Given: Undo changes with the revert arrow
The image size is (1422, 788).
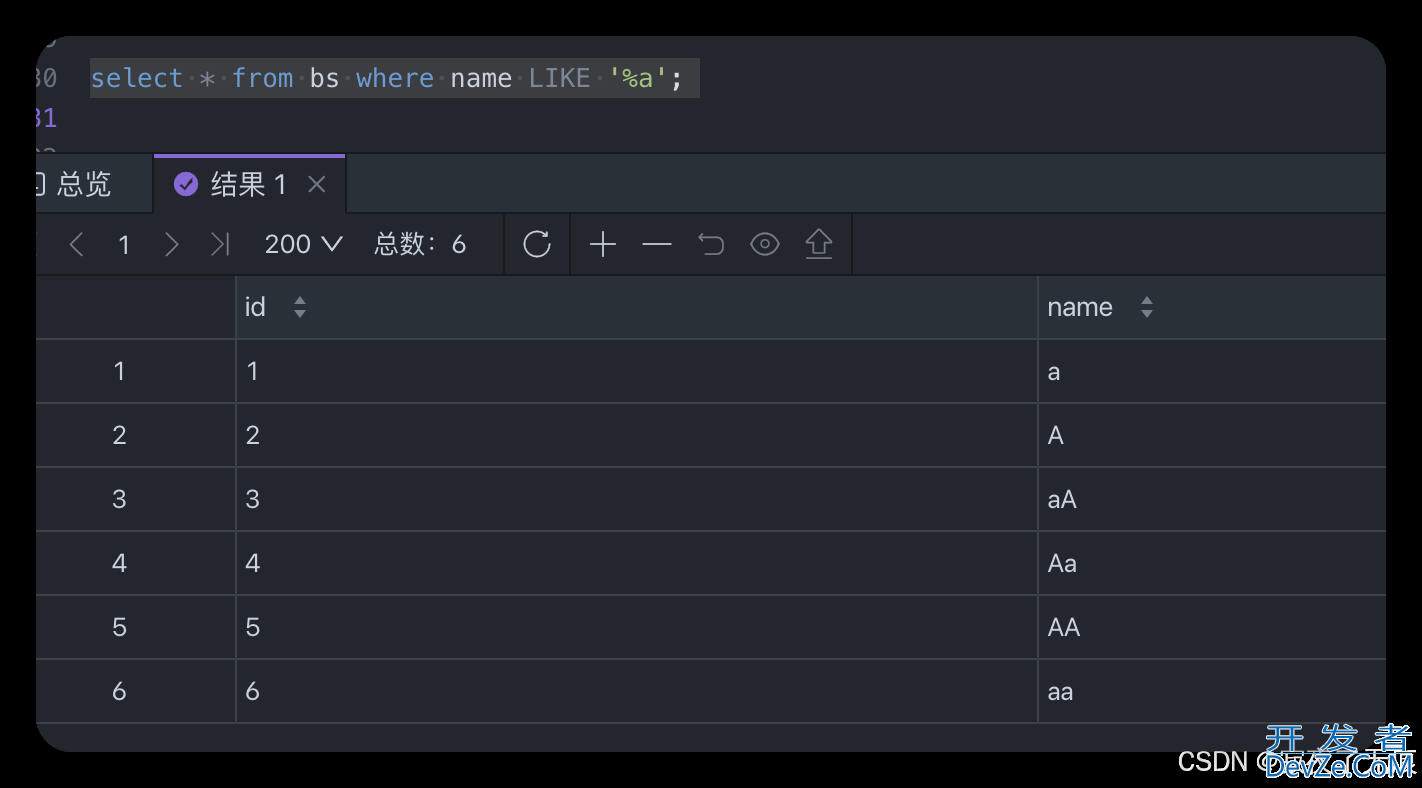Looking at the screenshot, I should pyautogui.click(x=711, y=244).
